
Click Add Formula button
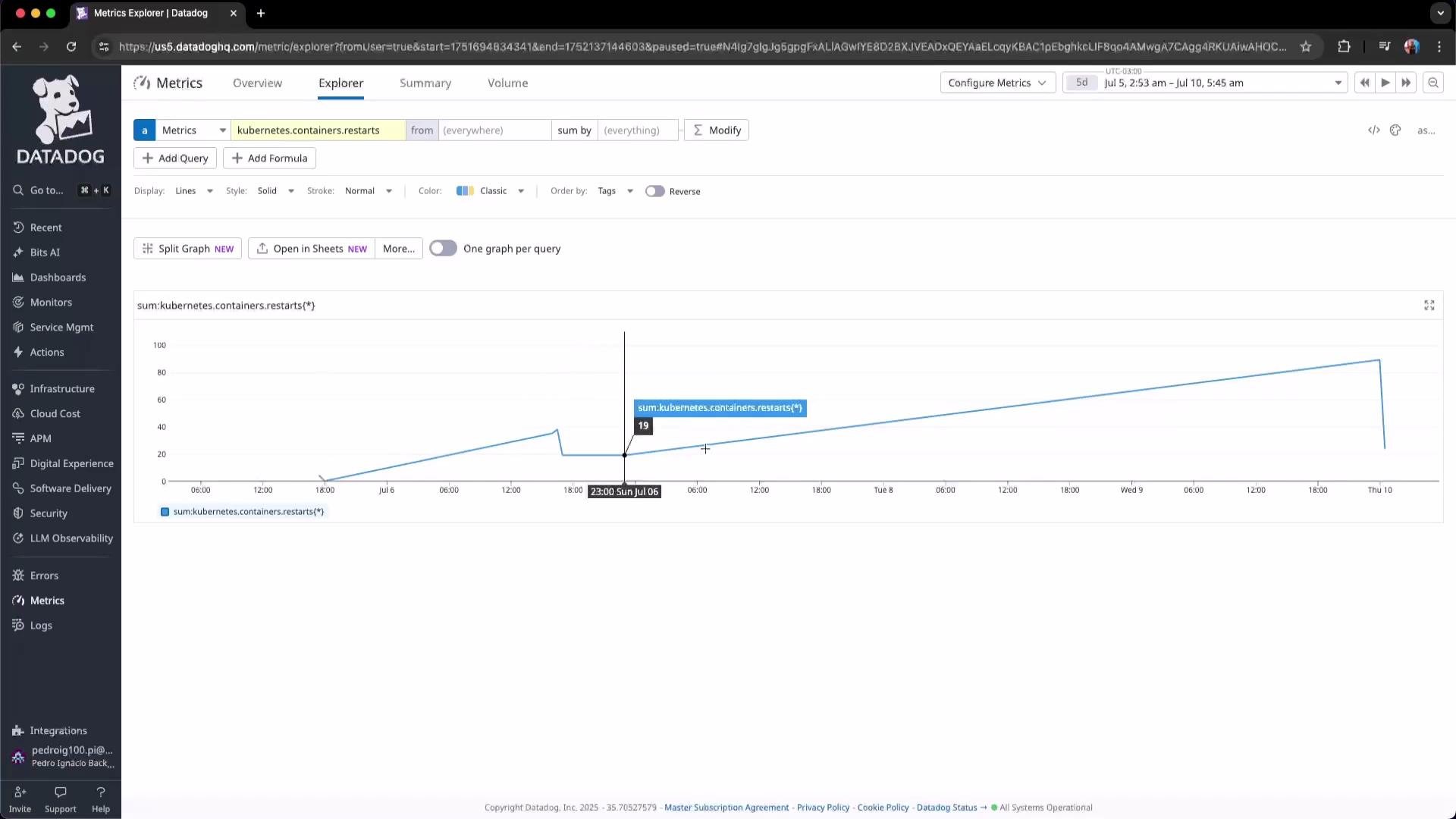(269, 158)
